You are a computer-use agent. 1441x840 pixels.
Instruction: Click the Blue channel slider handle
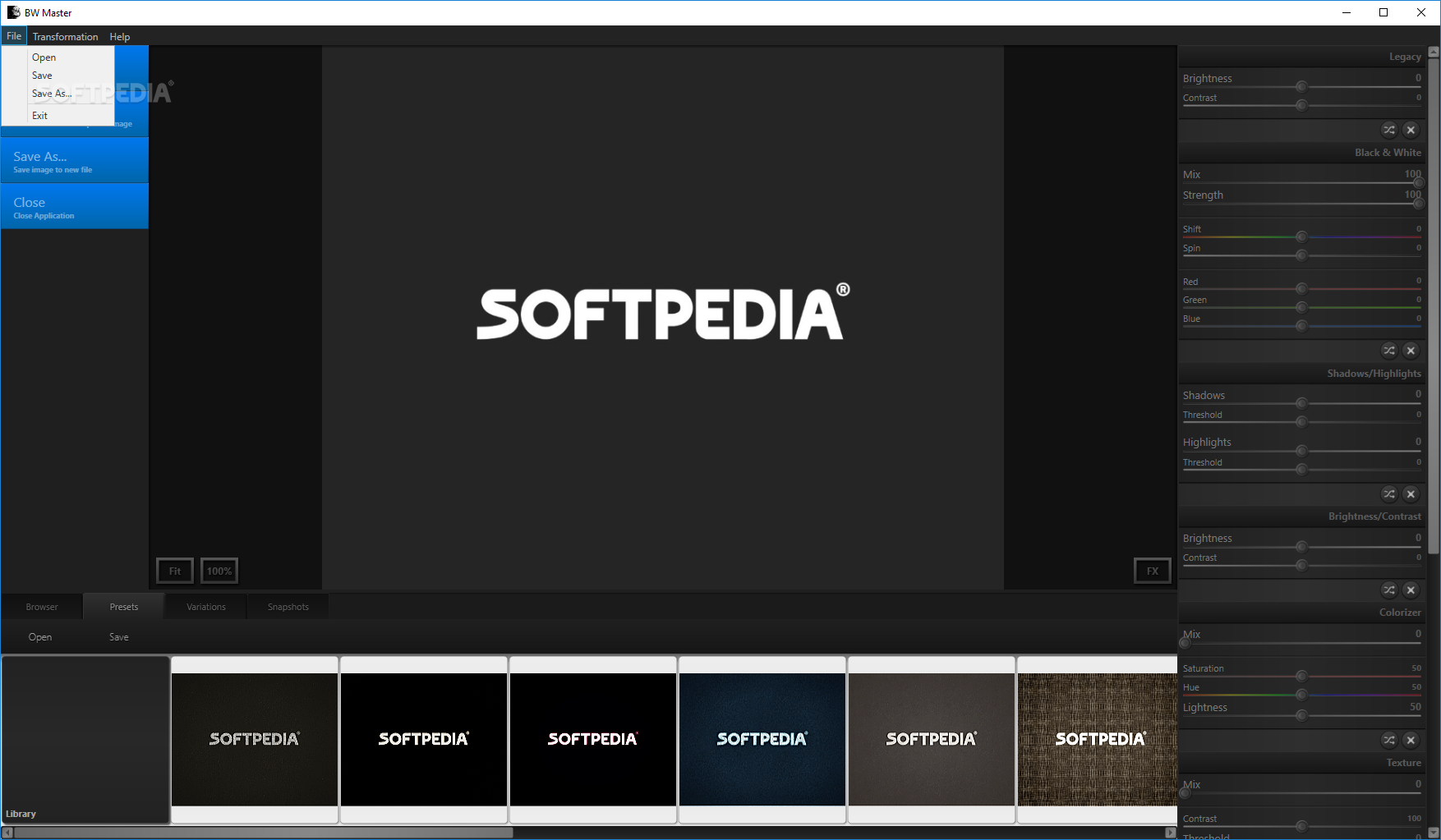click(x=1301, y=326)
